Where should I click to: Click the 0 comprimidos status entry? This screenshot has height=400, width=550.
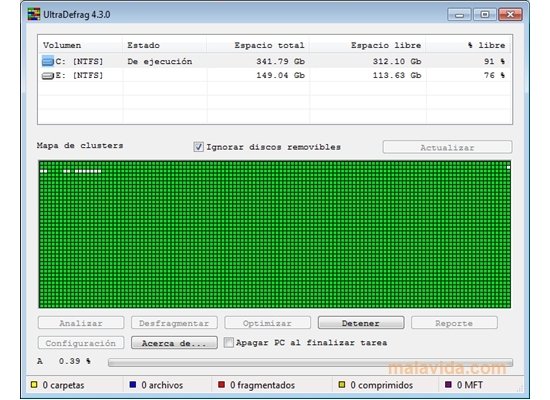[x=376, y=385]
